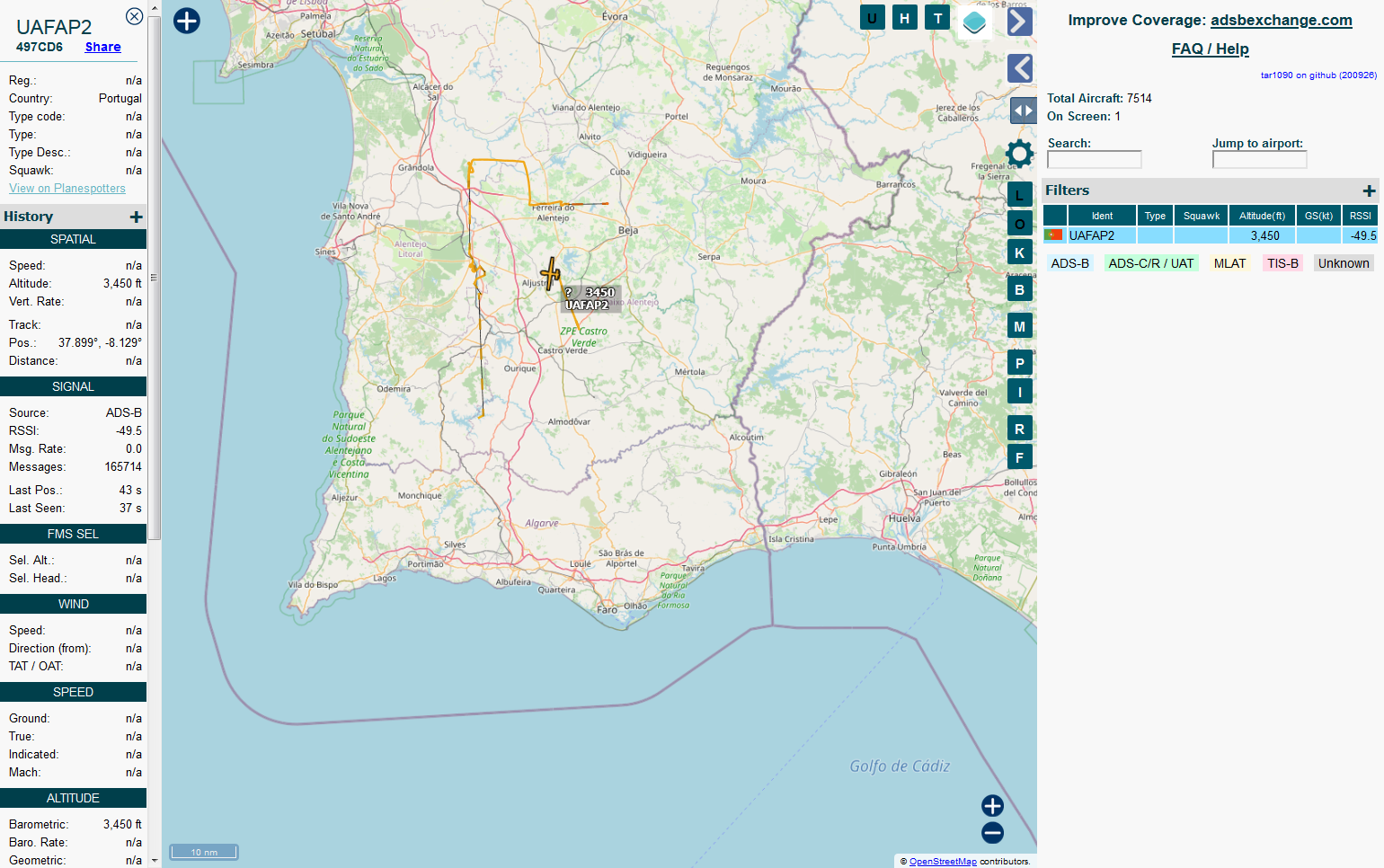
Task: Click the ADS-C/R / UAT legend swatch
Action: click(1151, 263)
